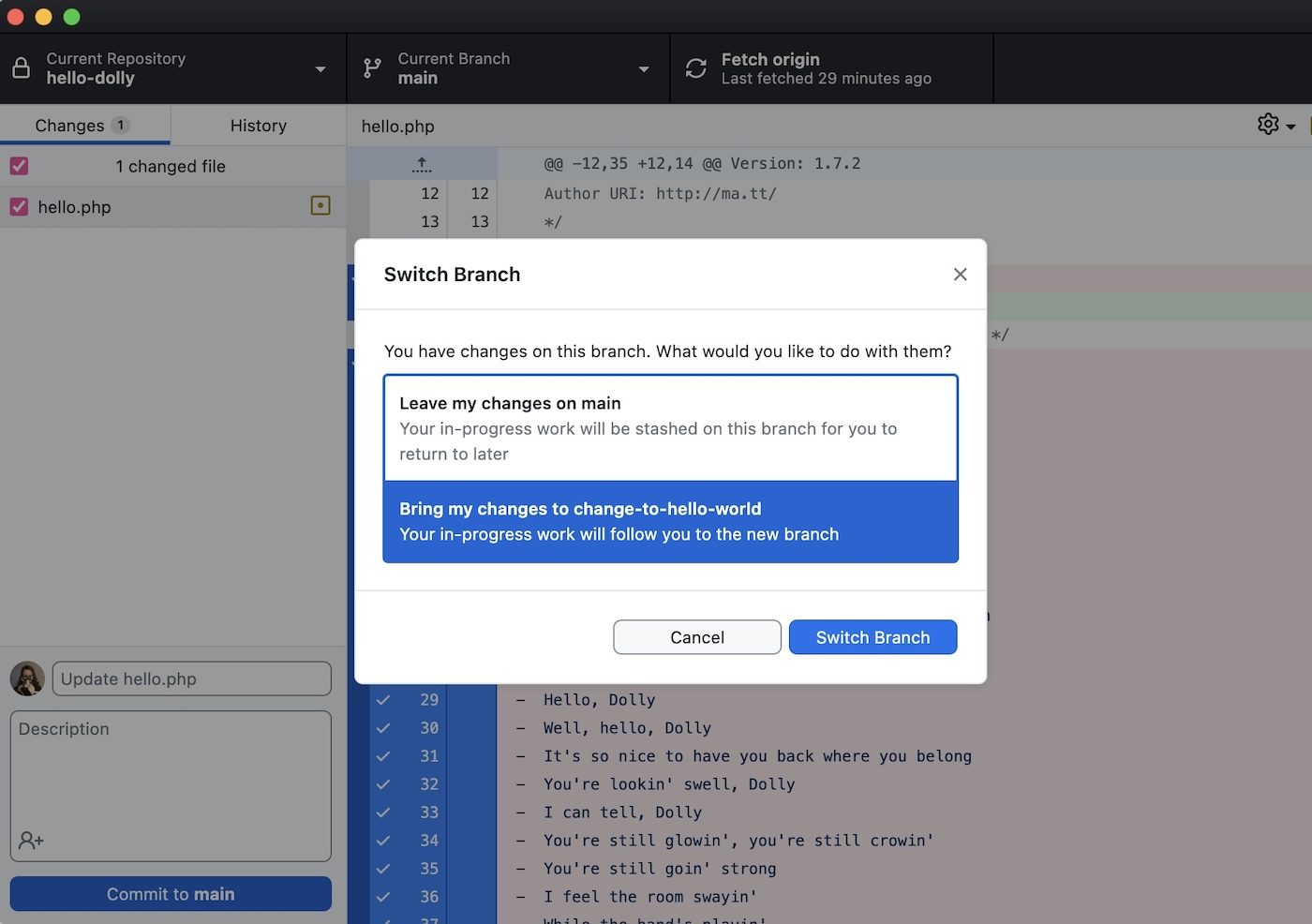This screenshot has width=1312, height=924.
Task: Click the avatar next to the commit summary
Action: tap(27, 678)
